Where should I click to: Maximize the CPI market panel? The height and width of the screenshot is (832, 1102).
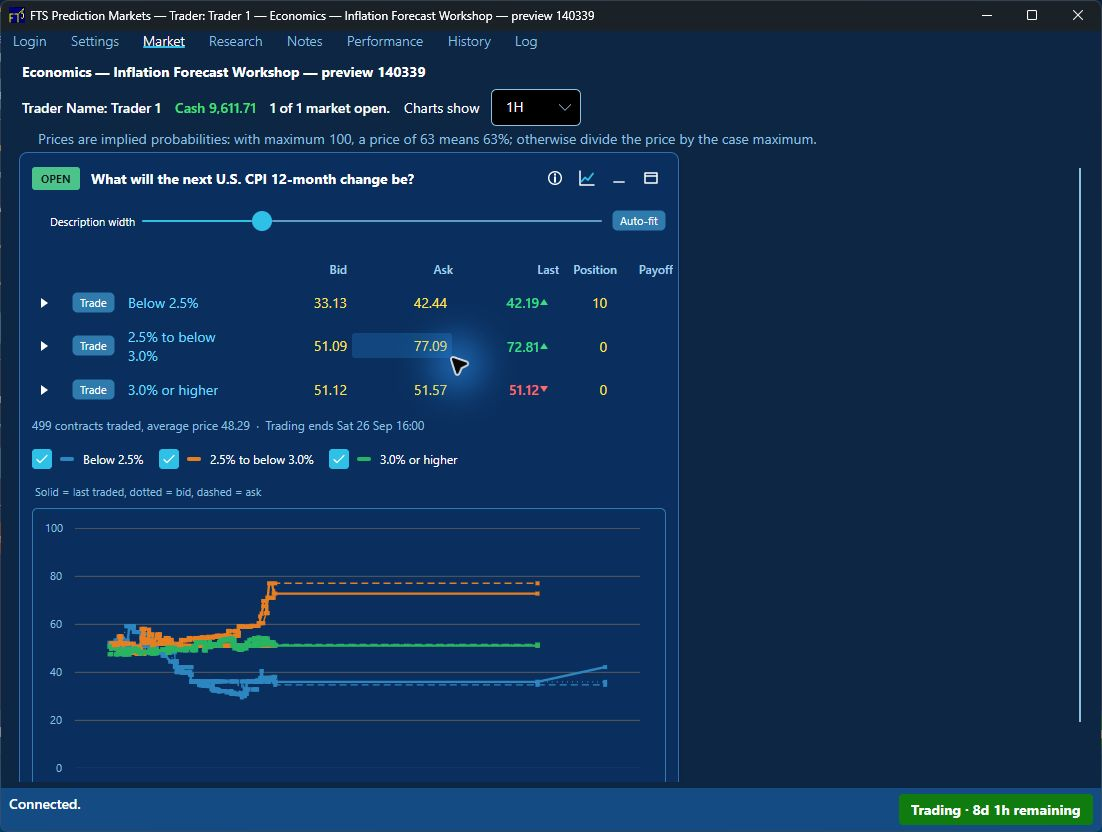[651, 178]
